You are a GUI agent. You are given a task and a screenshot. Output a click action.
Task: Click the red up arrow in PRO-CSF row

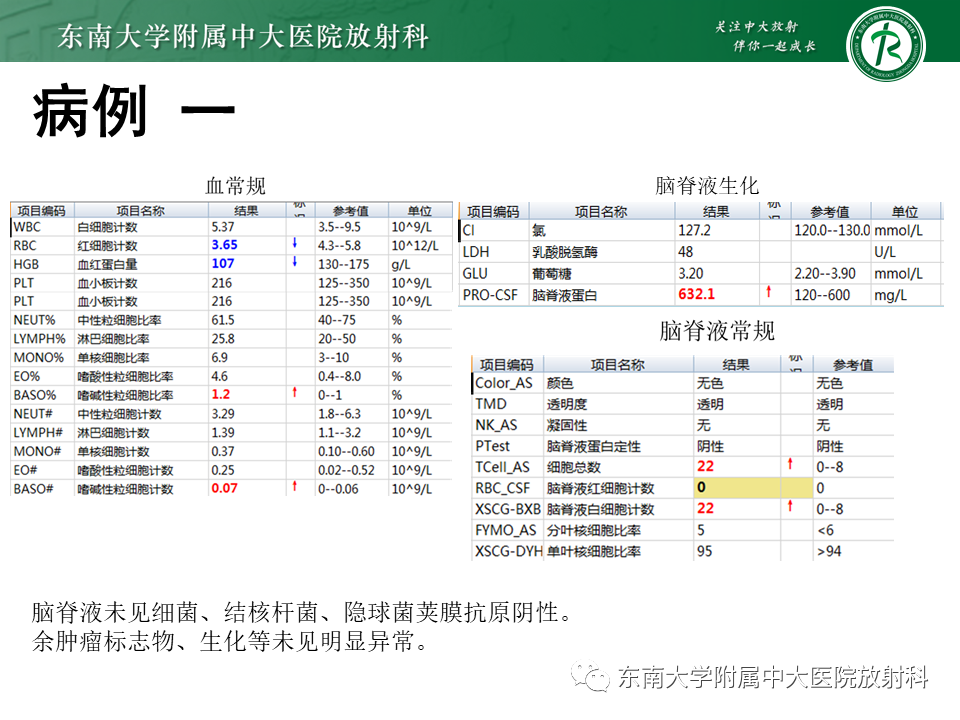pyautogui.click(x=768, y=292)
